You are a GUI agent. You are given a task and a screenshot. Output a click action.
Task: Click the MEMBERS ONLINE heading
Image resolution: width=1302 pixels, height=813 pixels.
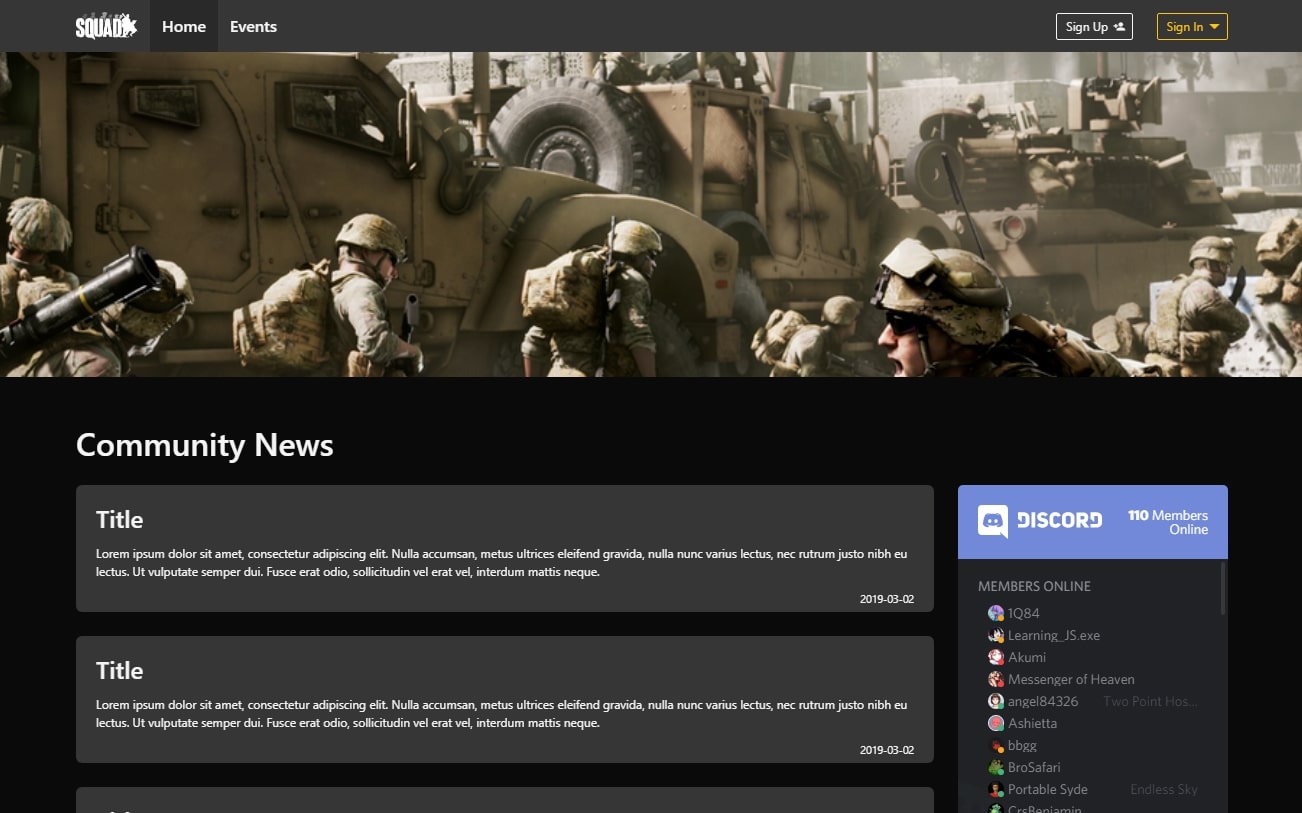(x=1034, y=586)
